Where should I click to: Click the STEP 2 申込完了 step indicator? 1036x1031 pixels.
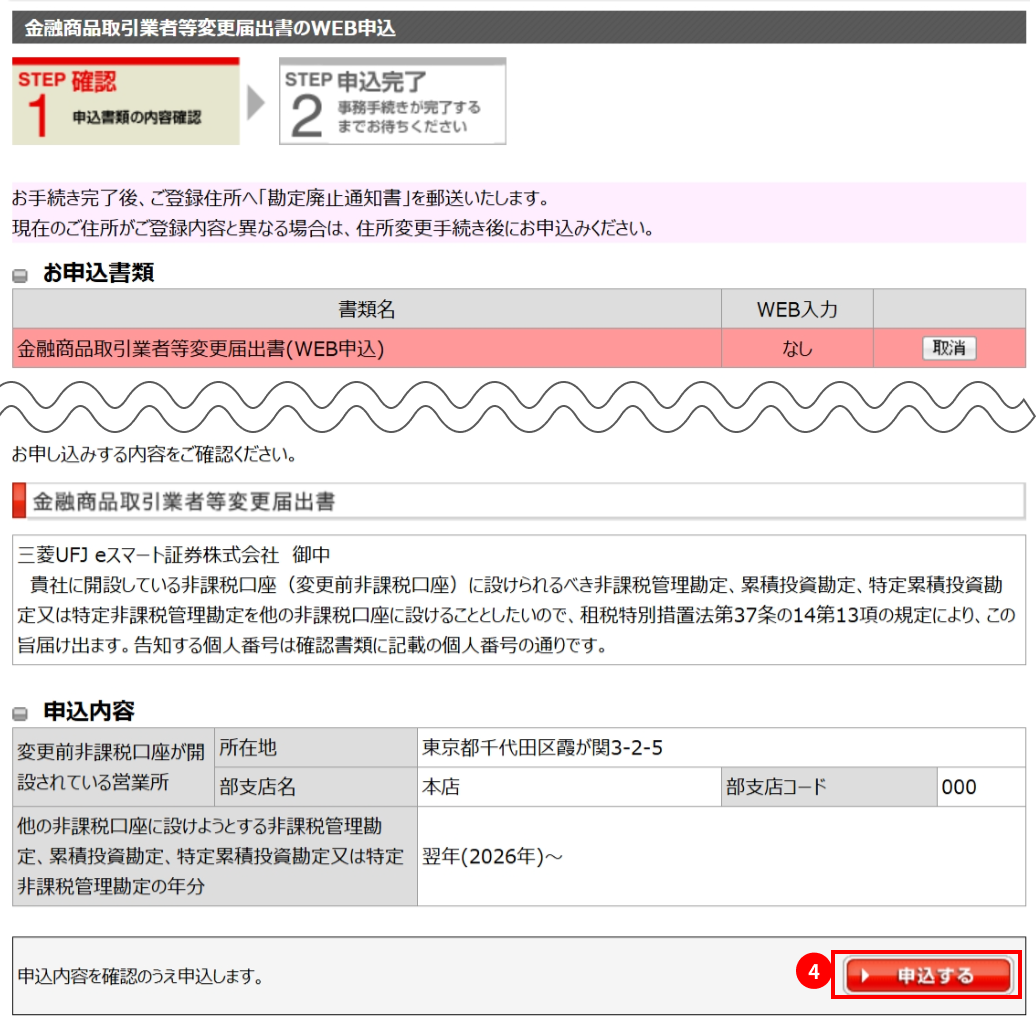392,100
